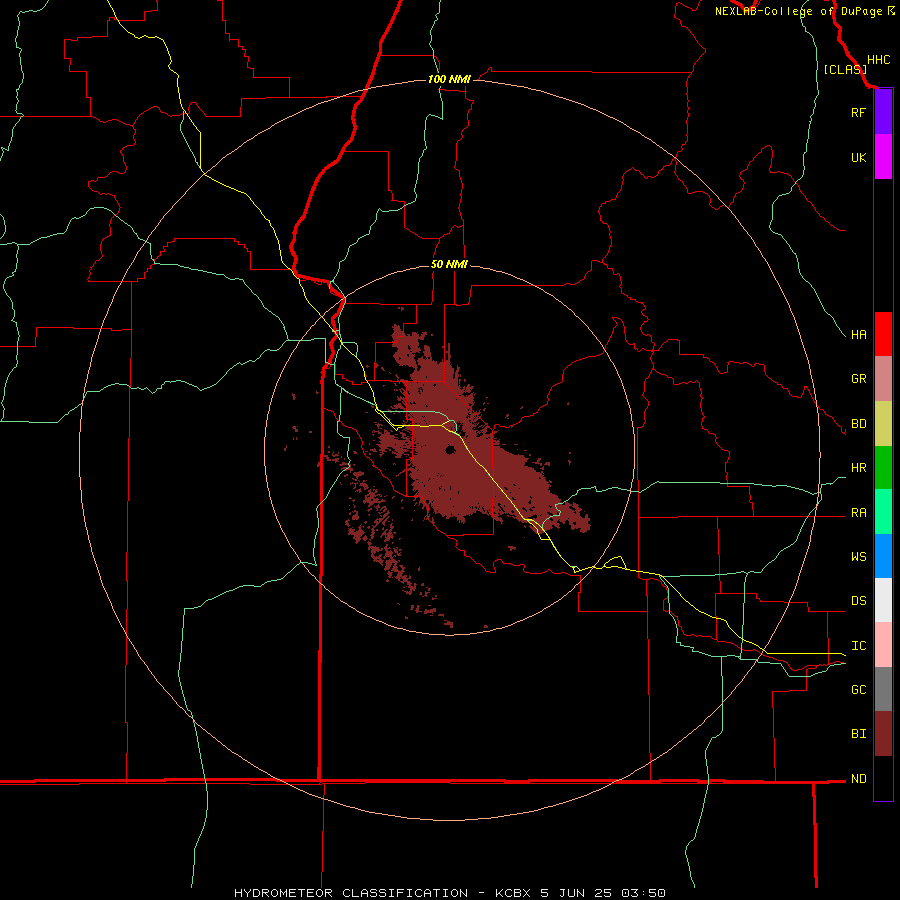Click the BI legend label
This screenshot has height=900, width=900.
tap(858, 734)
